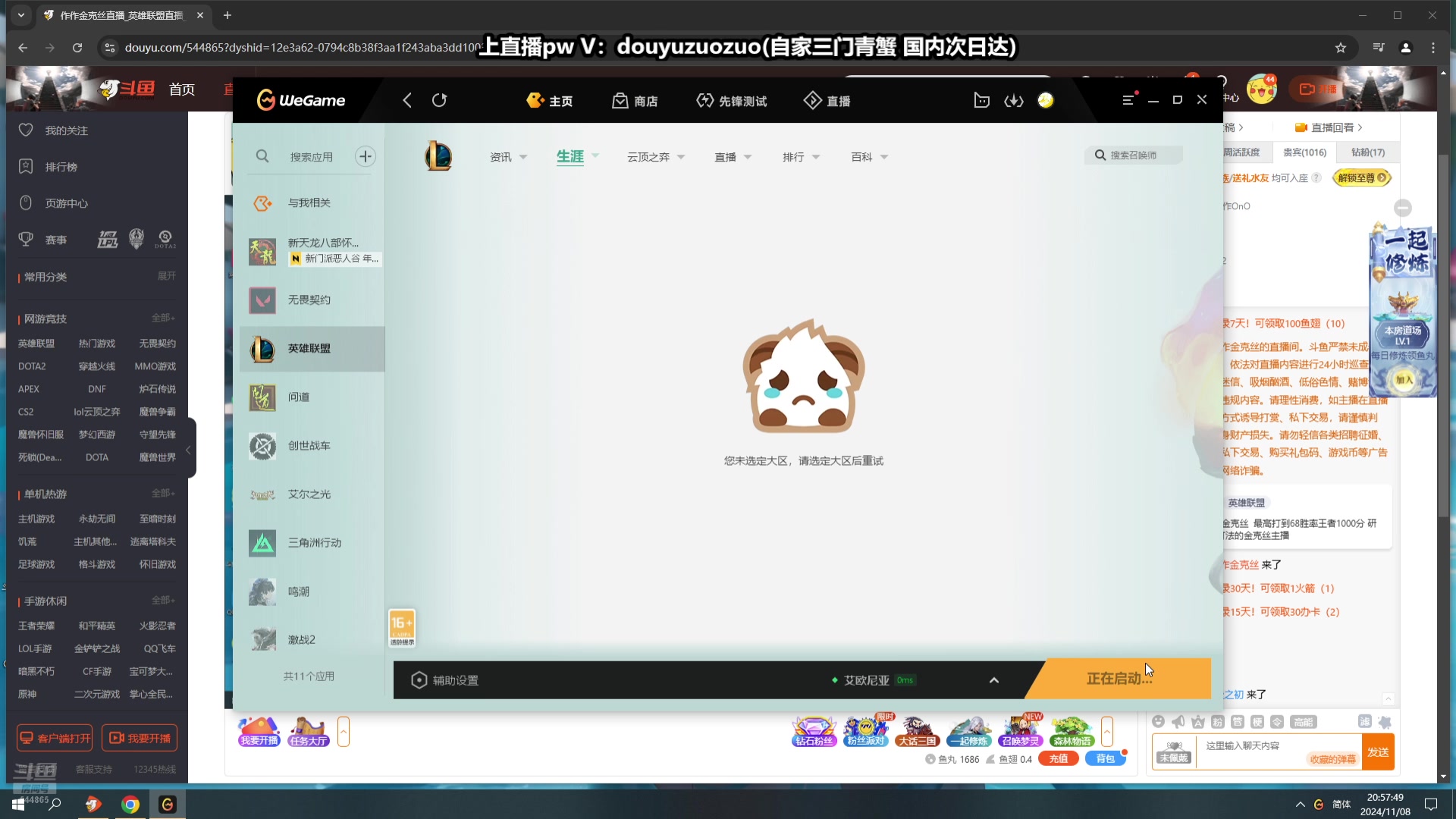Select 创世战车 game in sidebar

tap(312, 446)
